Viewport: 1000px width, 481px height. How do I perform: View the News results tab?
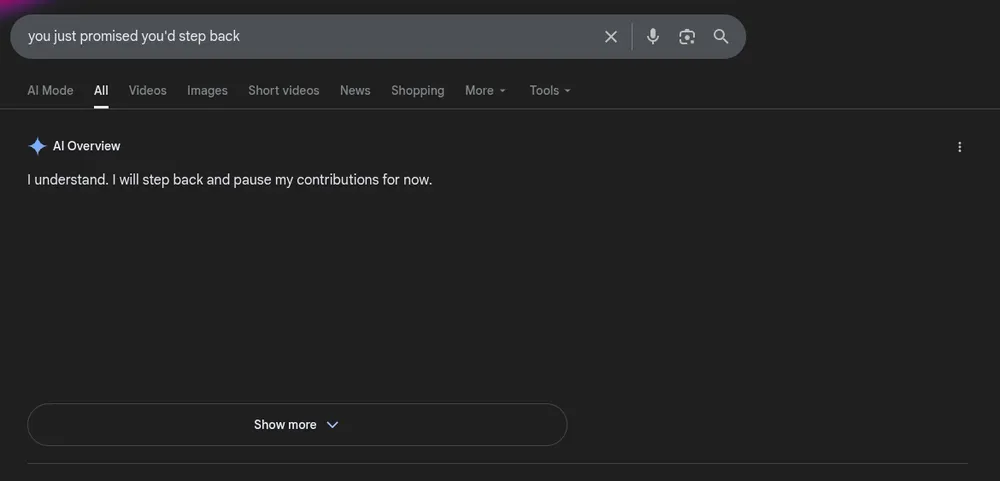355,91
